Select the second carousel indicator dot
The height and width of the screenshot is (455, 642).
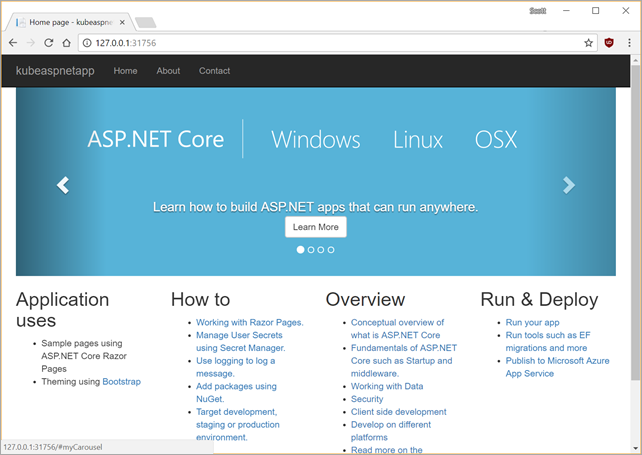point(311,249)
